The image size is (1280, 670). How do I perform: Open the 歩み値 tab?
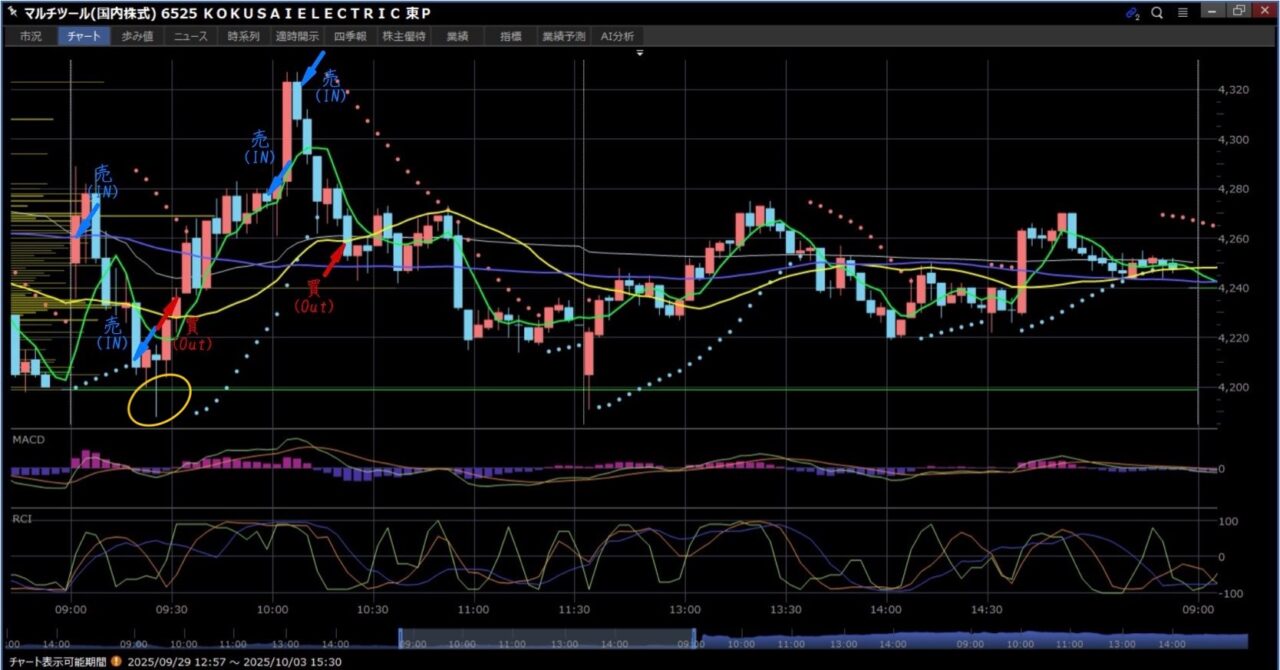(137, 36)
